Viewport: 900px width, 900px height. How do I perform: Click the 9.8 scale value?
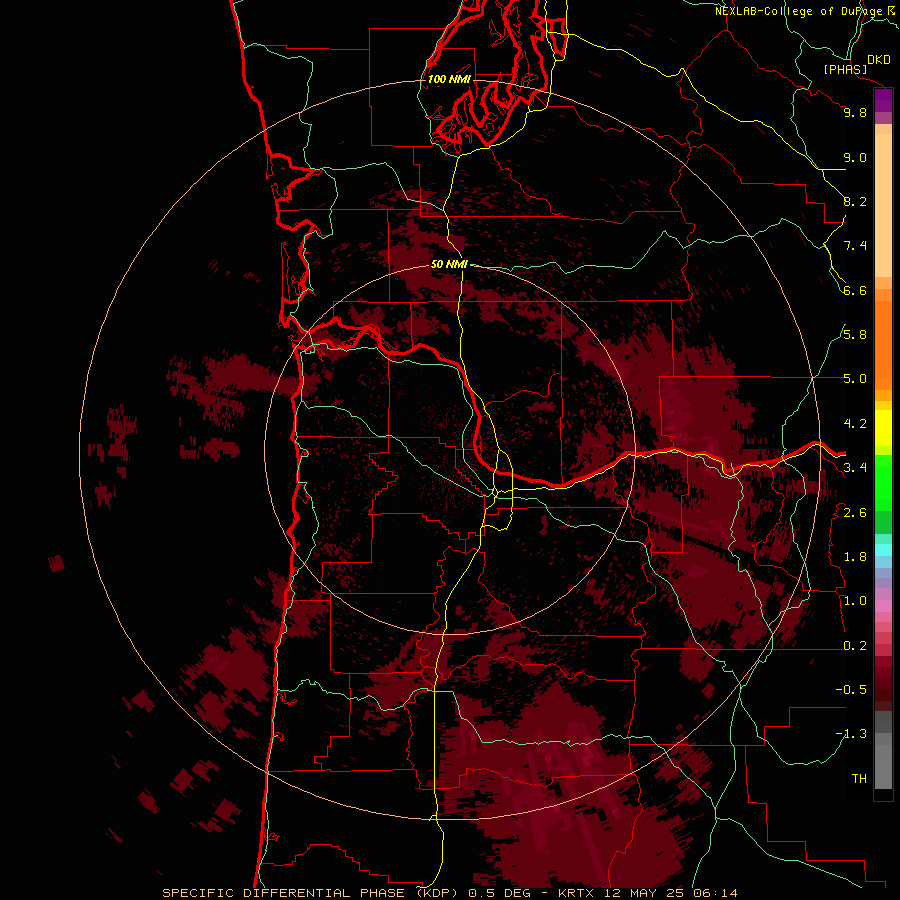pyautogui.click(x=855, y=112)
